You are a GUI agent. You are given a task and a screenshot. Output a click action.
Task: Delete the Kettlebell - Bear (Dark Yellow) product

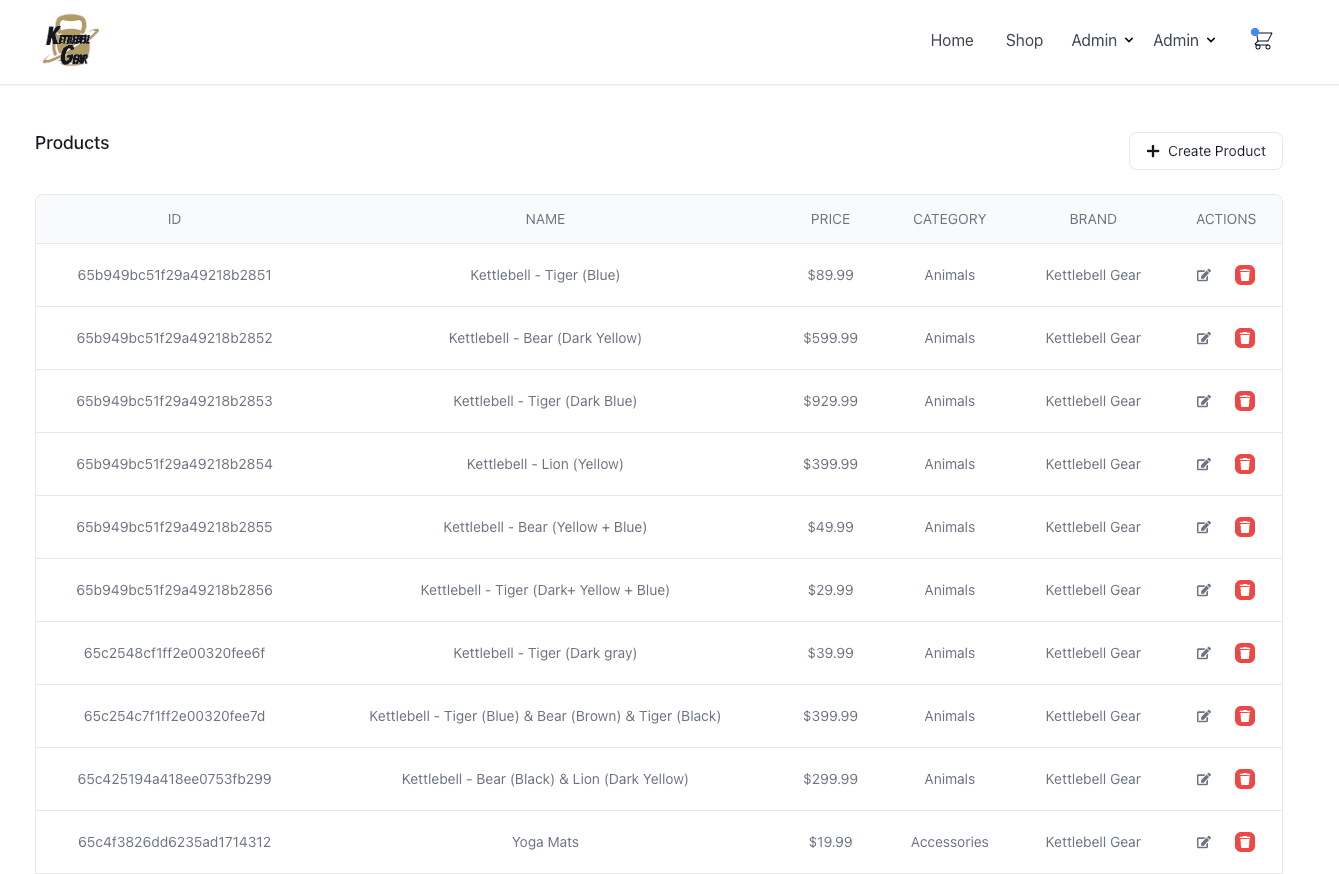point(1244,338)
